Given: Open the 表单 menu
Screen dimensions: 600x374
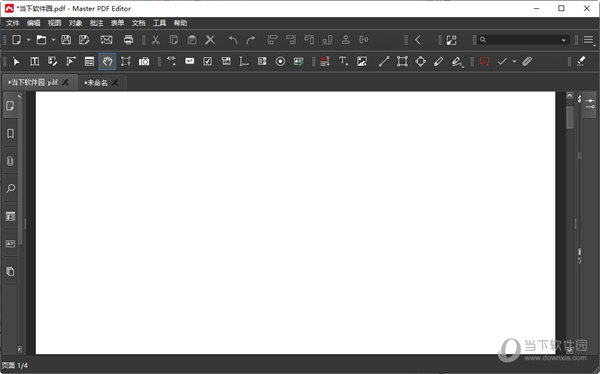Looking at the screenshot, I should 117,23.
